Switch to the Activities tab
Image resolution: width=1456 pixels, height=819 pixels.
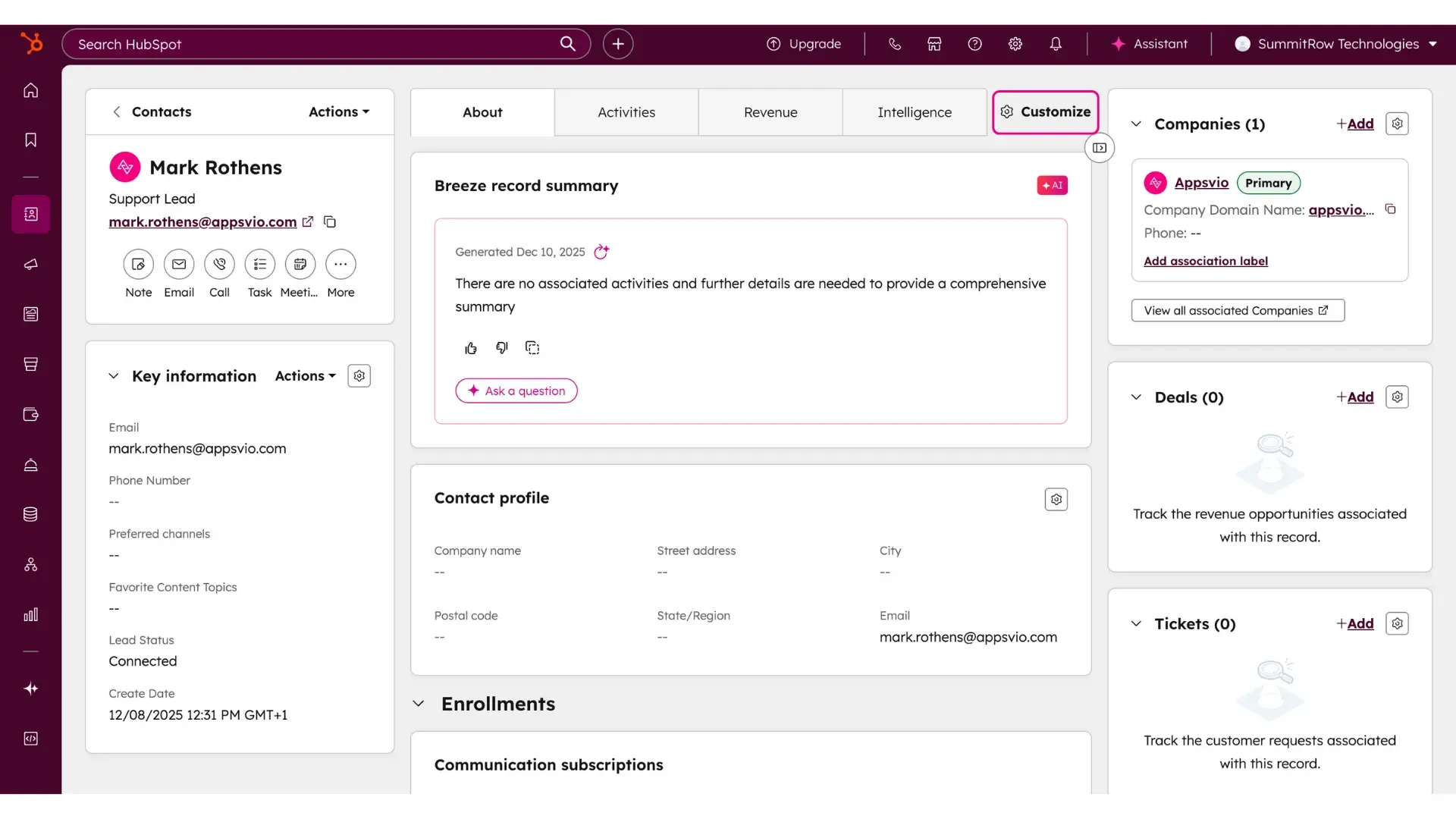tap(626, 111)
